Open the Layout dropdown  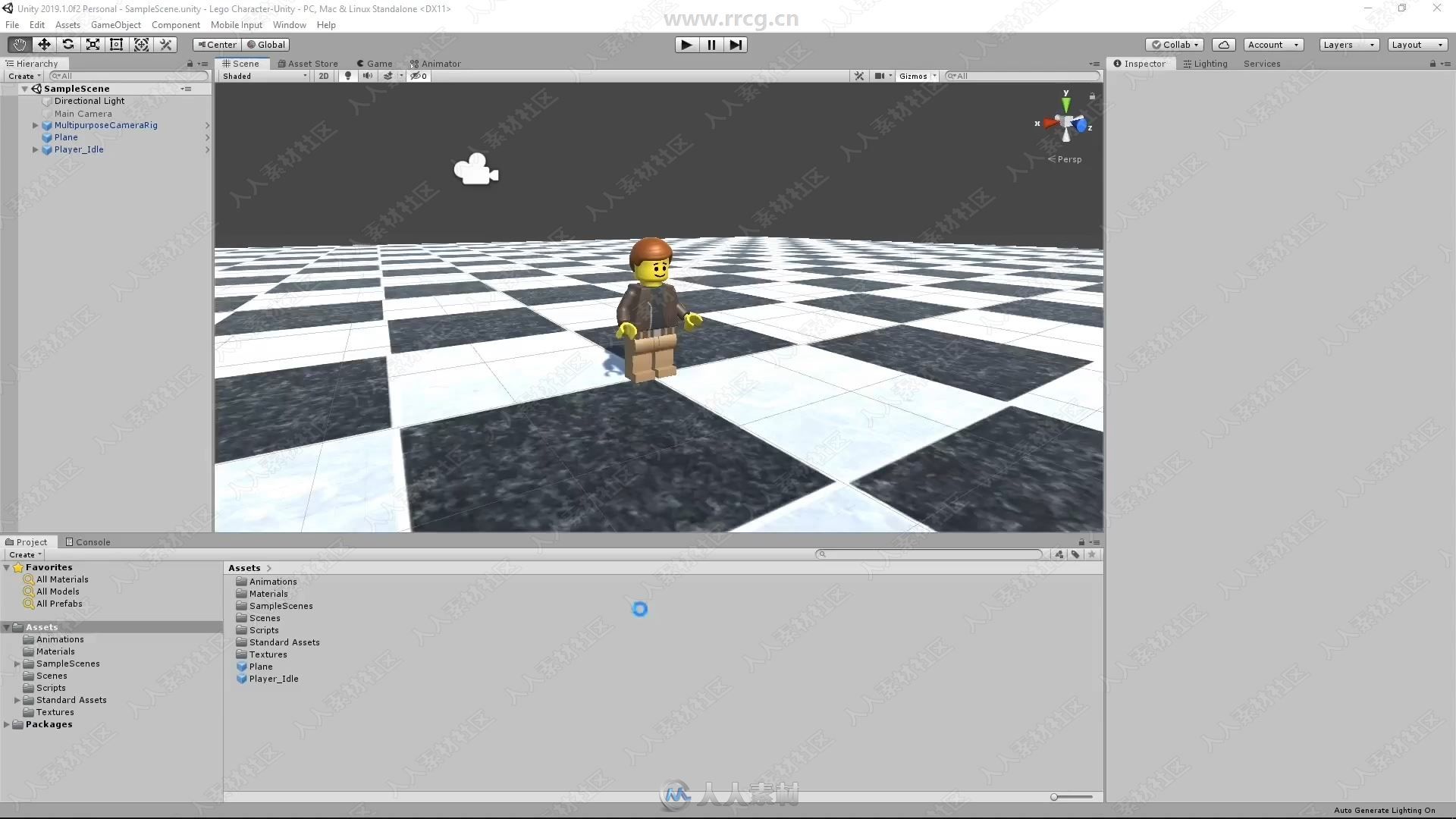(1417, 45)
